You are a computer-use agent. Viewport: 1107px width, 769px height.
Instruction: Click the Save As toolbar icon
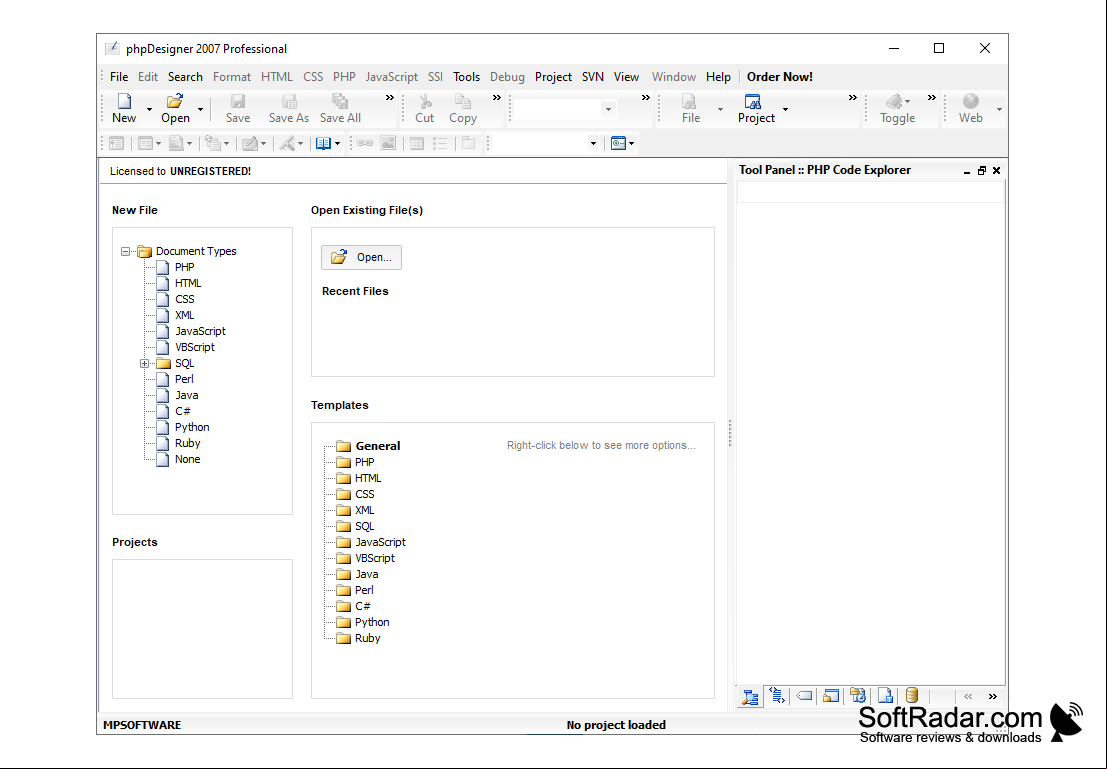289,102
